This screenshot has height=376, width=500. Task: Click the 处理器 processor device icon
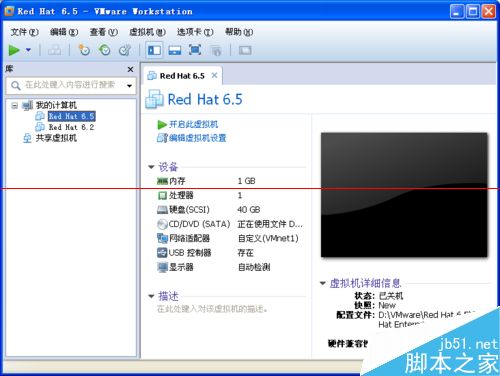[x=162, y=195]
